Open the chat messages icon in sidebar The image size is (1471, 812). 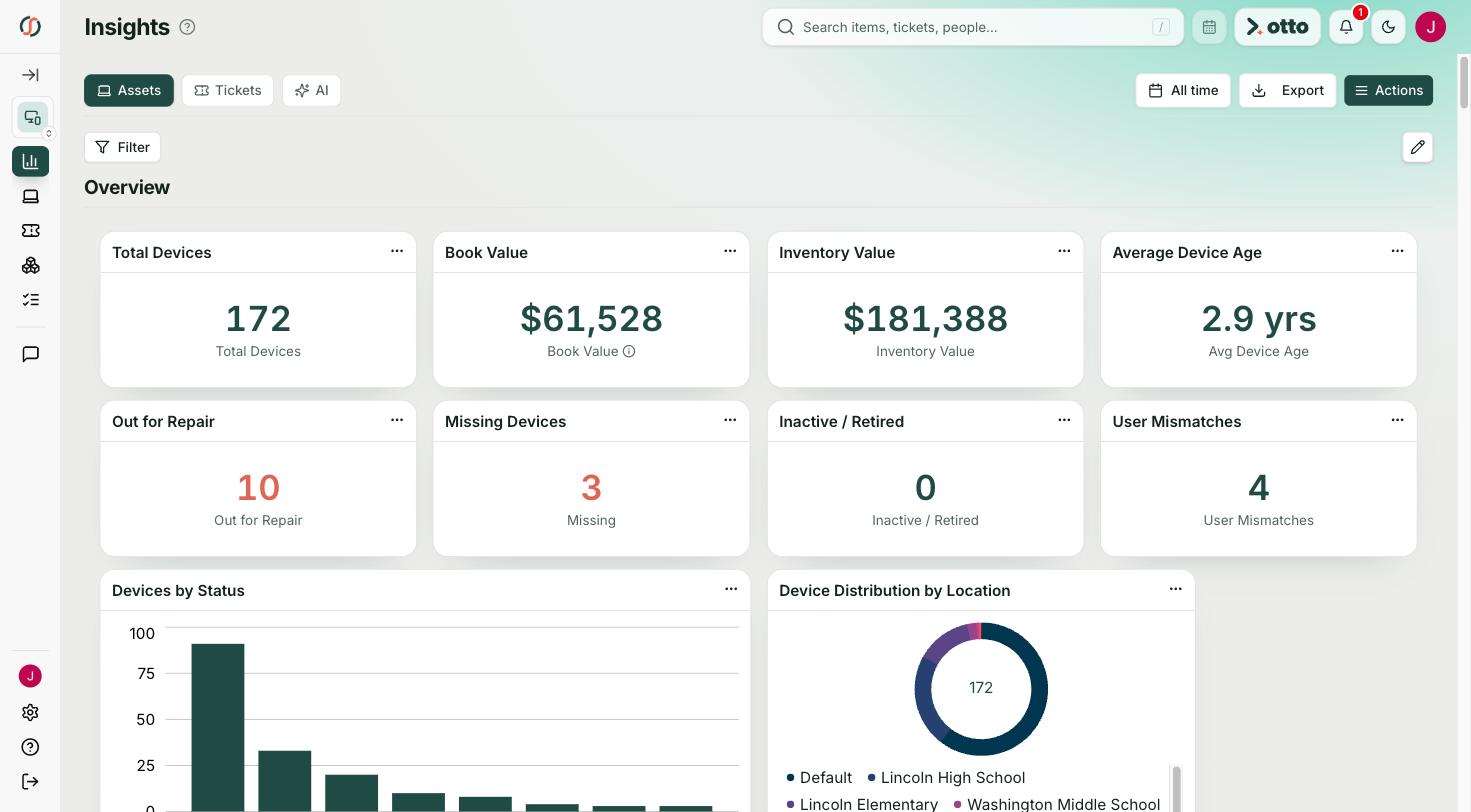[30, 354]
